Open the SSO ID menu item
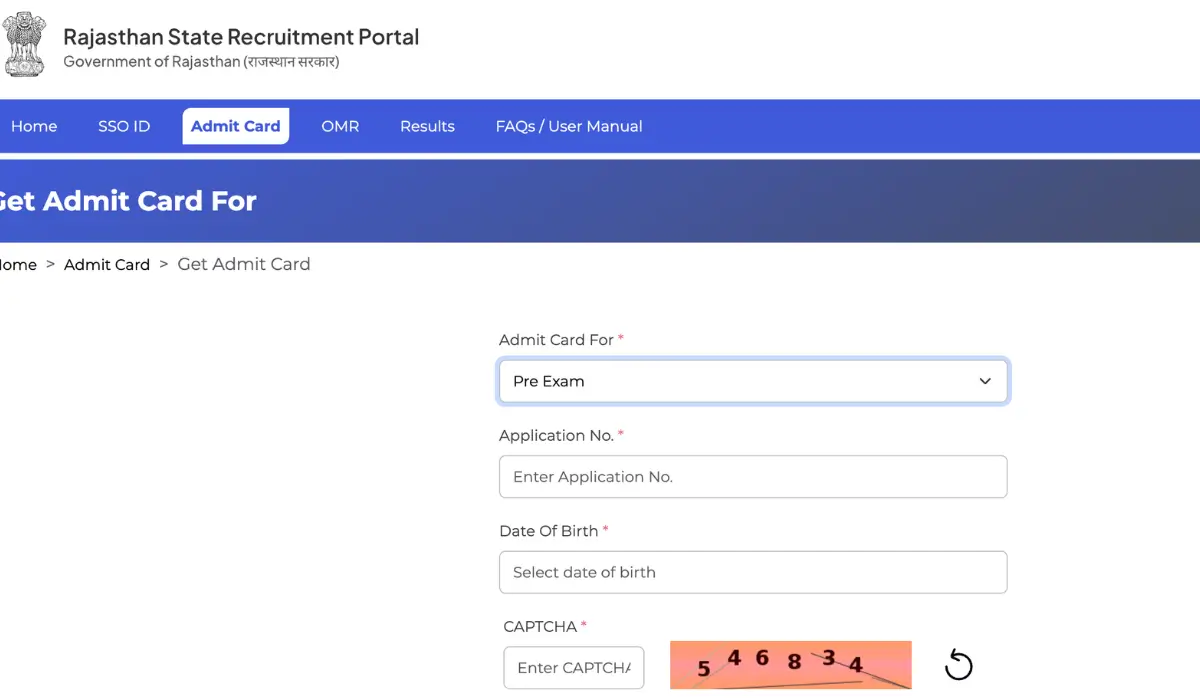This screenshot has width=1200, height=700. tap(124, 126)
